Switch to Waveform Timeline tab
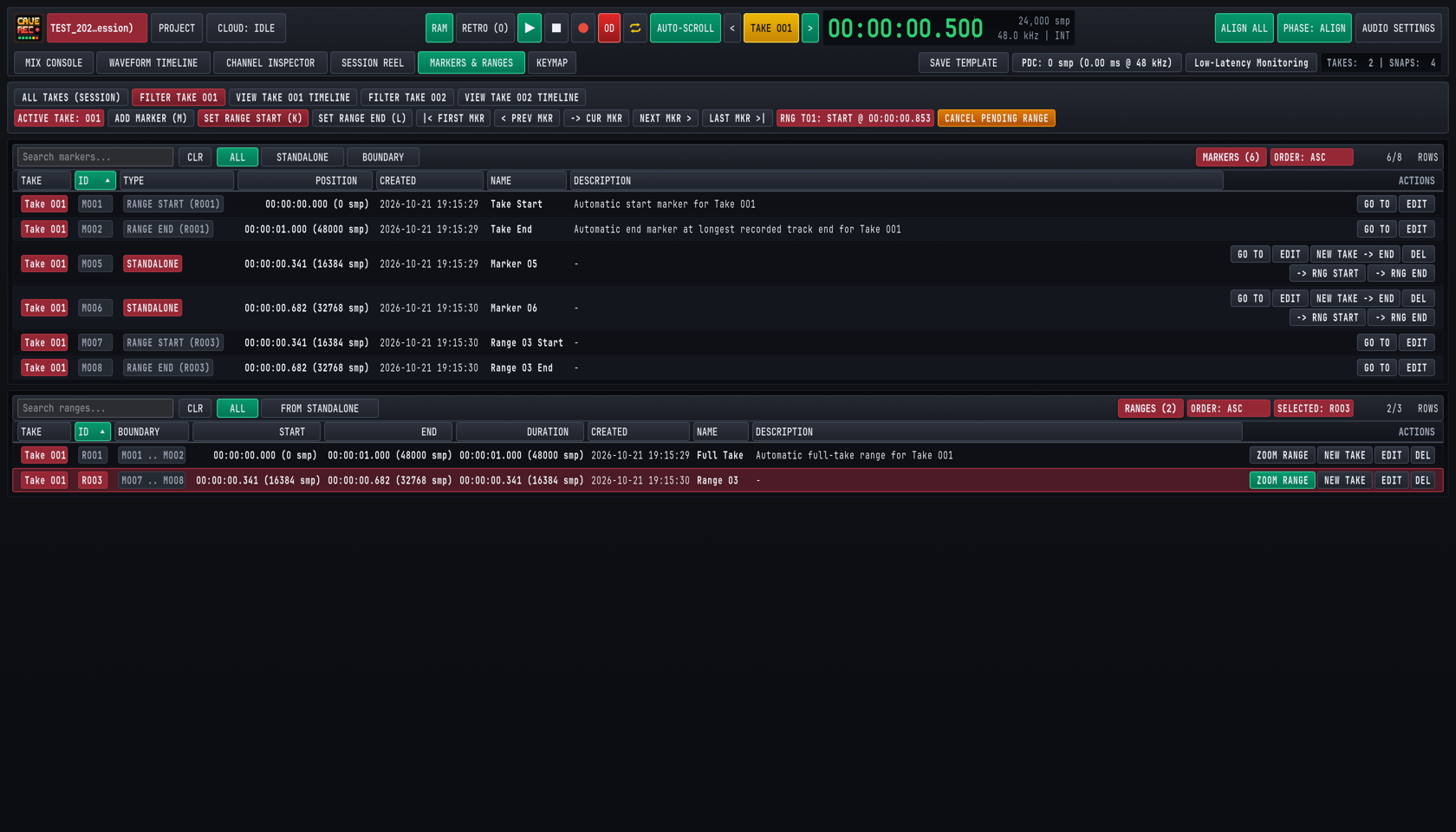Viewport: 1456px width, 832px height. pyautogui.click(x=153, y=62)
